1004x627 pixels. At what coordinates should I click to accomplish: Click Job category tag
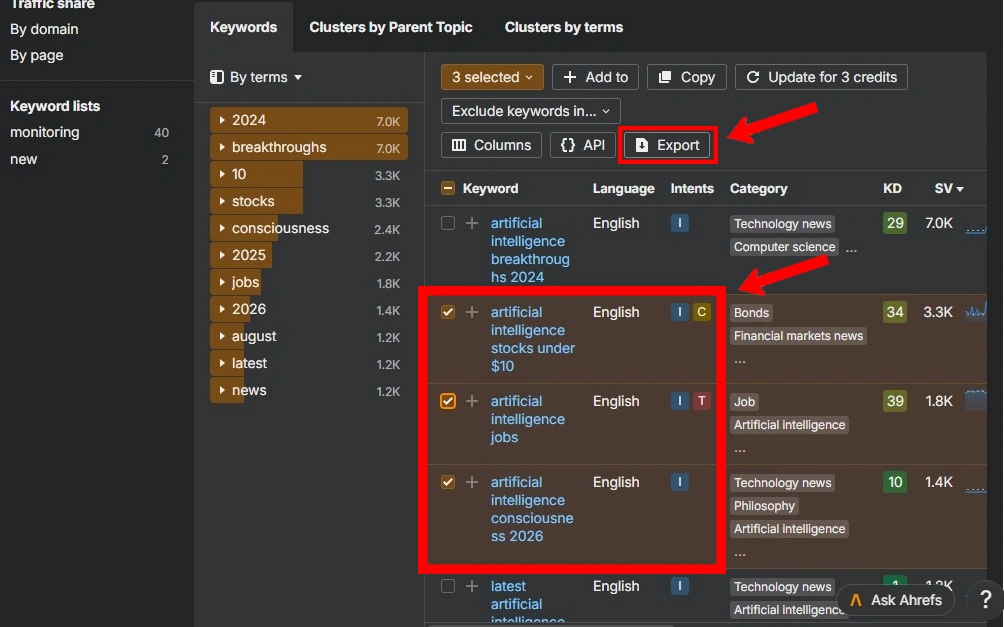(744, 402)
